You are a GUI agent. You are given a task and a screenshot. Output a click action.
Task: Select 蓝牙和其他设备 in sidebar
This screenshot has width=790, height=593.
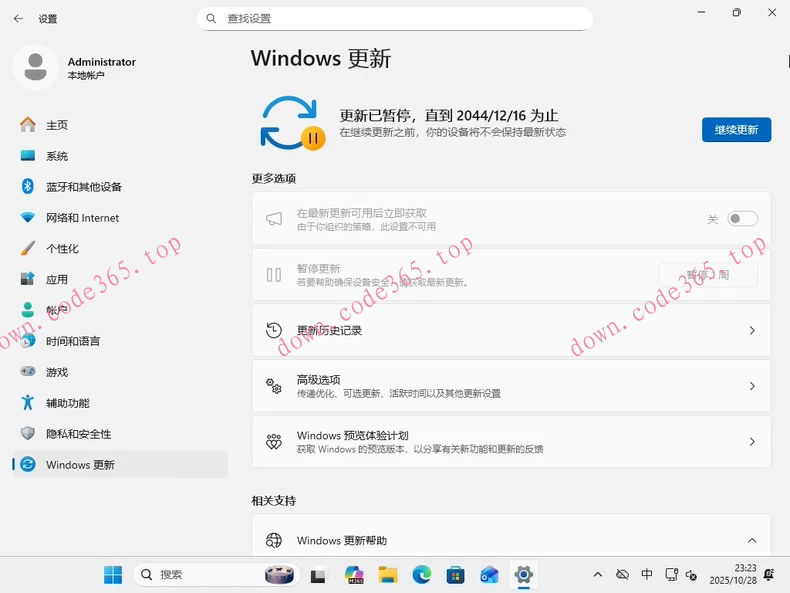click(x=120, y=186)
